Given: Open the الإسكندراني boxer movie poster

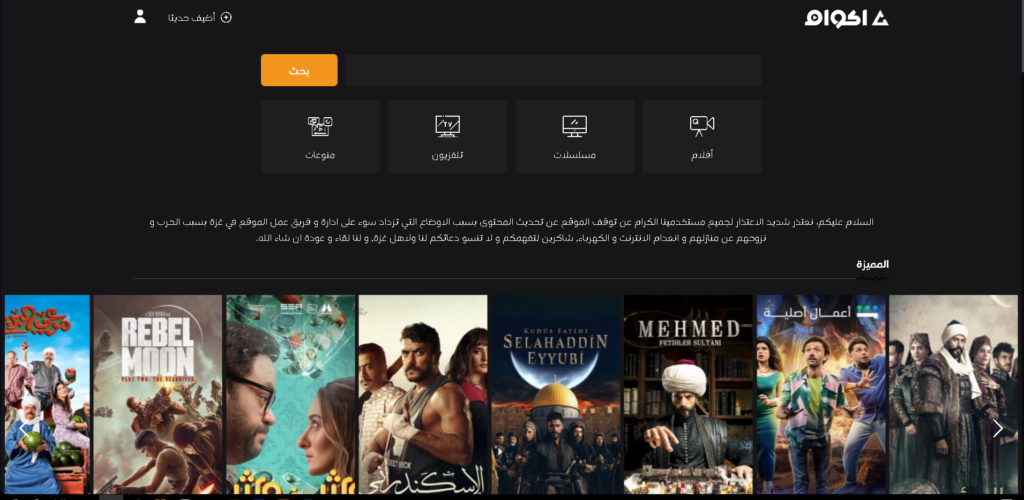Looking at the screenshot, I should coord(423,394).
